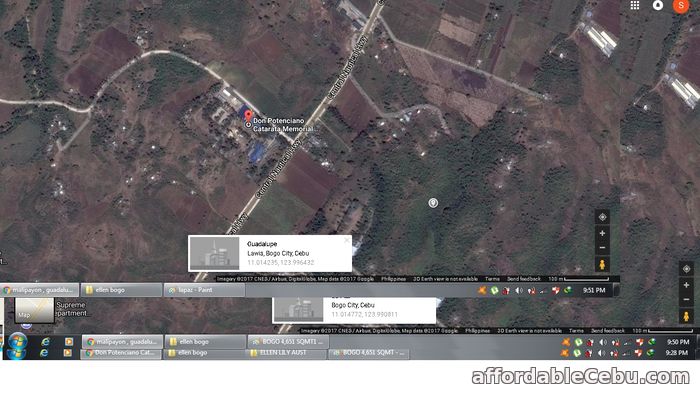Click volume icon in 9:50 PM taskbar
Viewport: 700px width, 394px height.
pos(603,342)
